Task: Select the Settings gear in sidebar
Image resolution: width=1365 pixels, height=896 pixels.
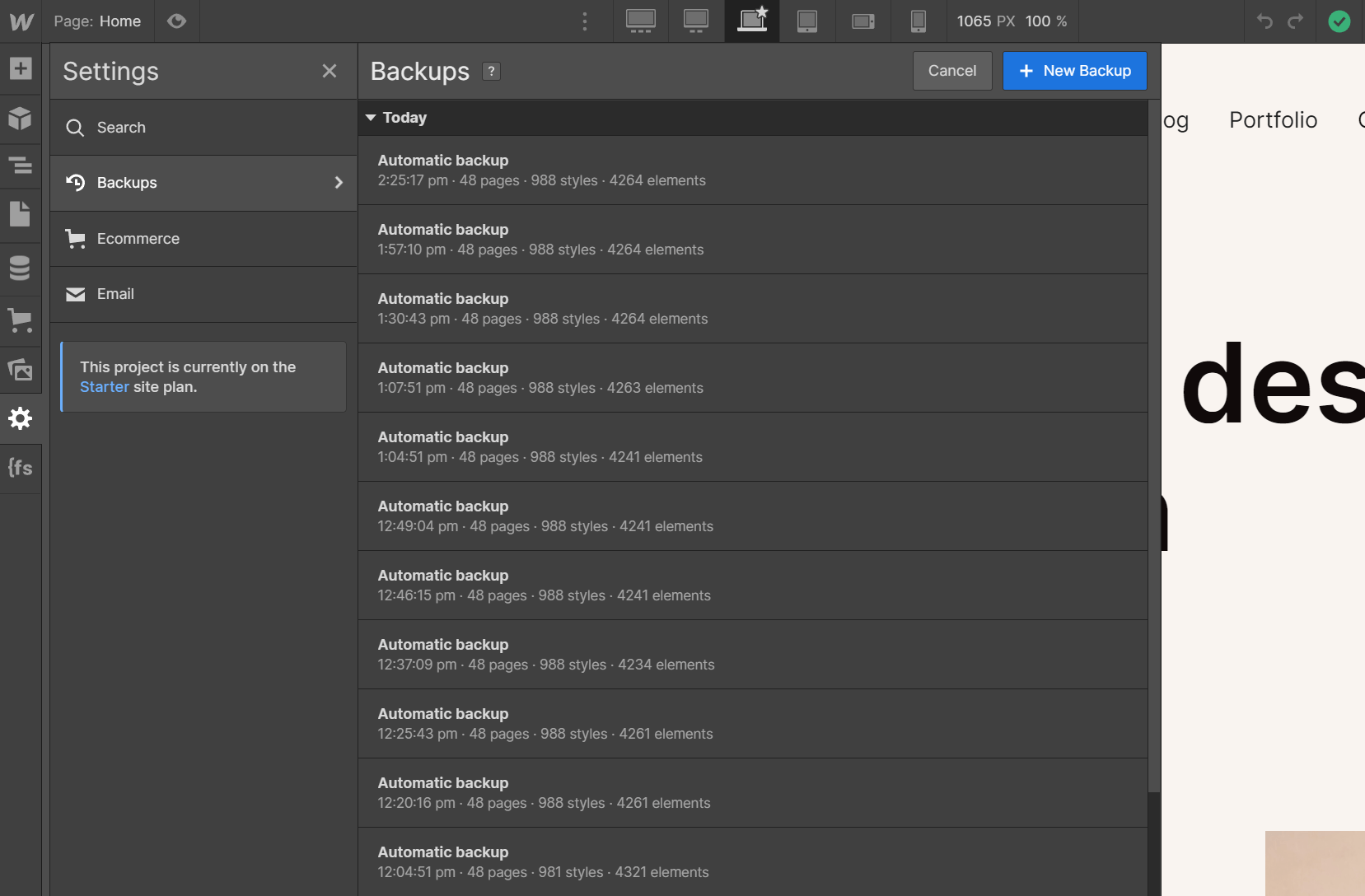Action: point(21,418)
